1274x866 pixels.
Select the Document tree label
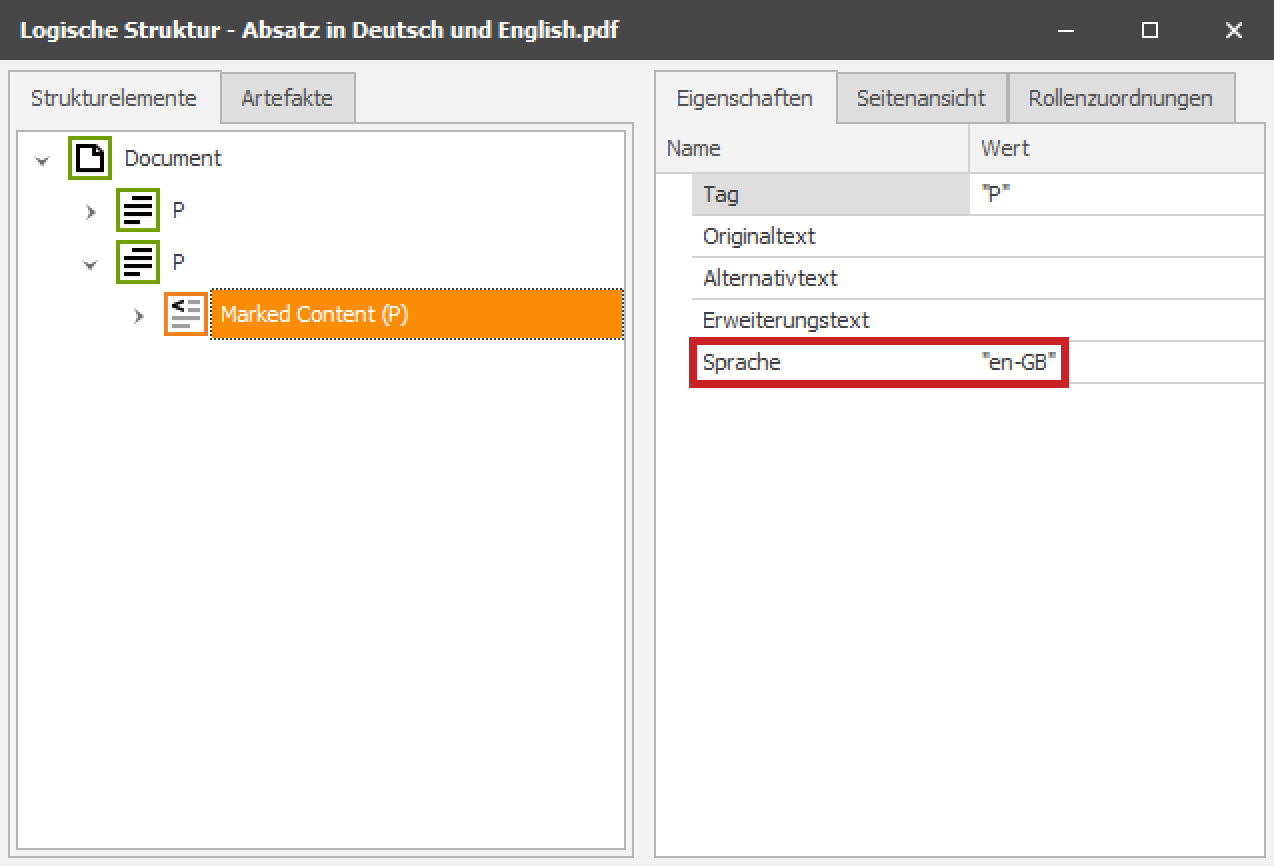click(x=173, y=158)
